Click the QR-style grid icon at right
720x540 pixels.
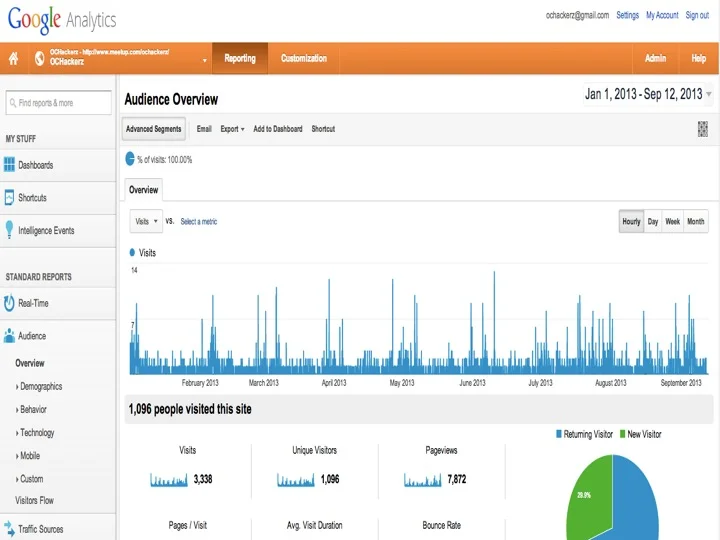point(703,129)
